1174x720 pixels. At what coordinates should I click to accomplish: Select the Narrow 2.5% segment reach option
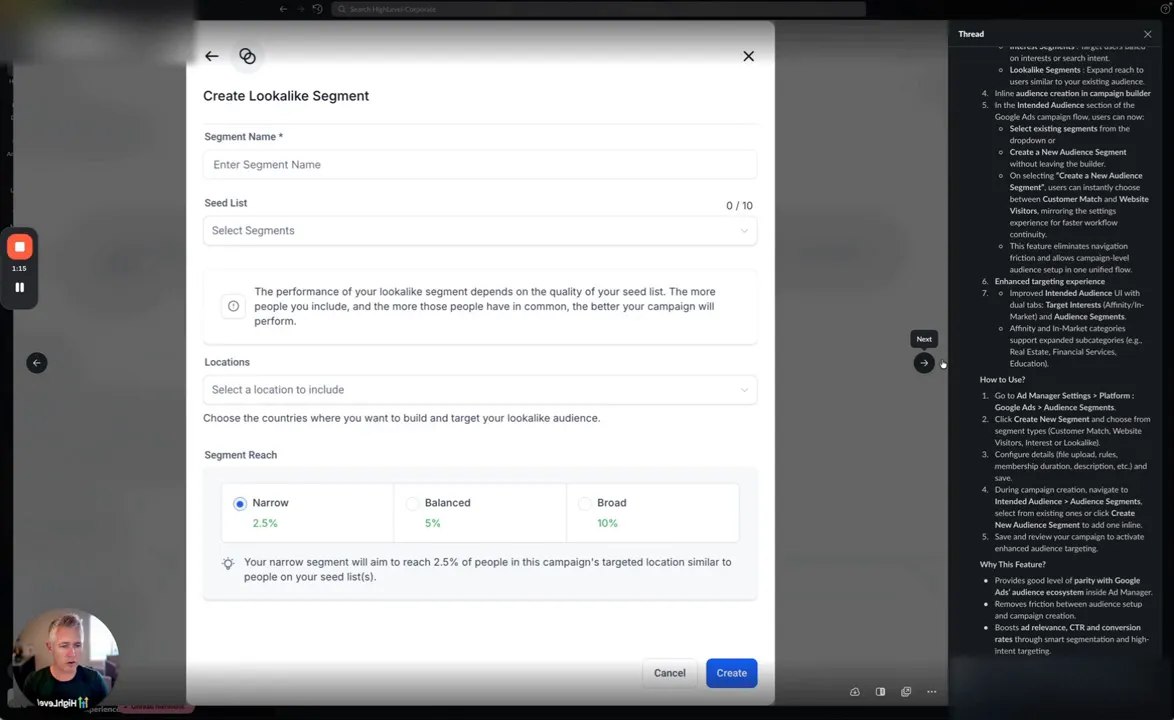click(240, 503)
